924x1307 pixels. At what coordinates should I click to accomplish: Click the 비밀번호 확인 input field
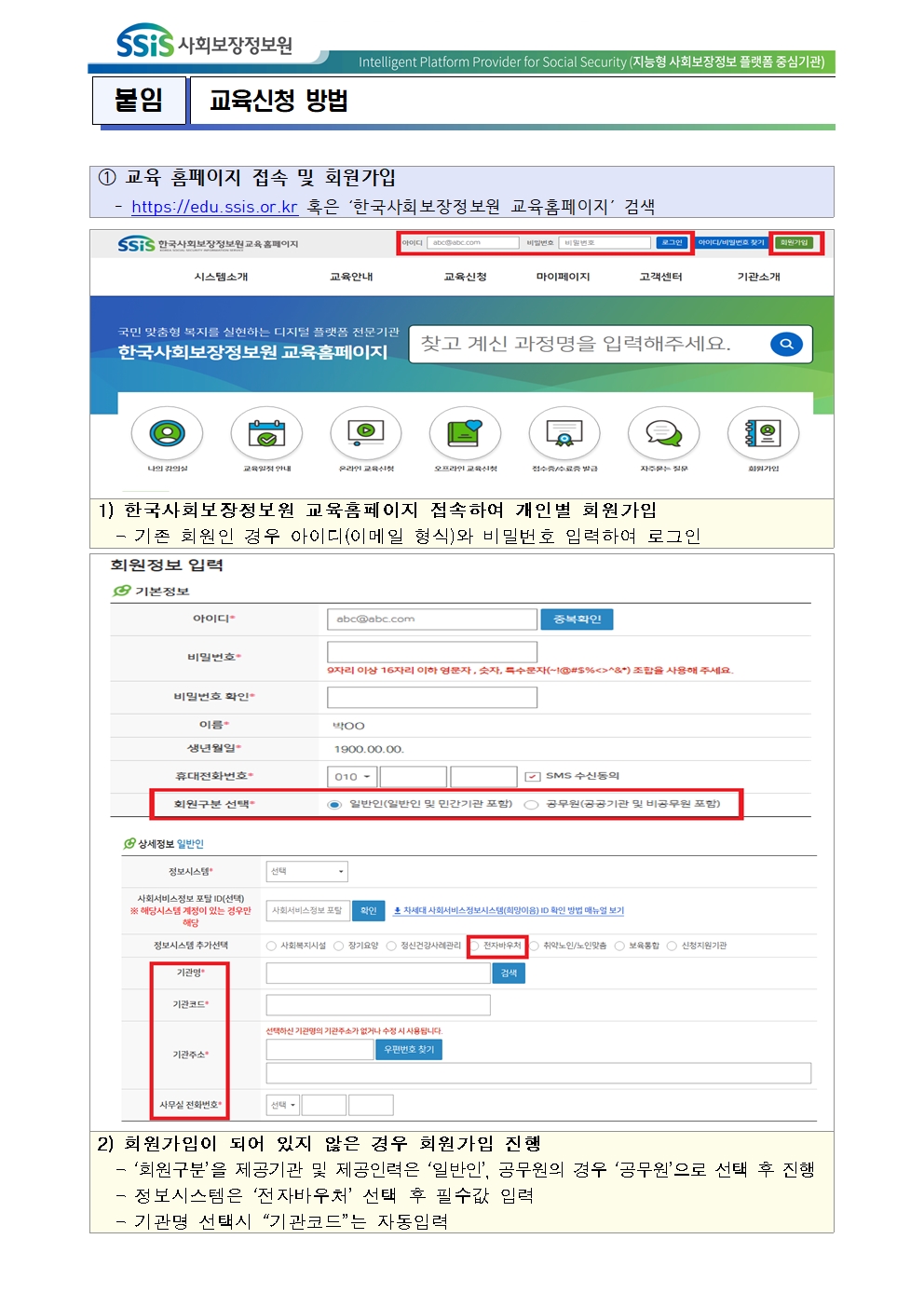tap(432, 697)
